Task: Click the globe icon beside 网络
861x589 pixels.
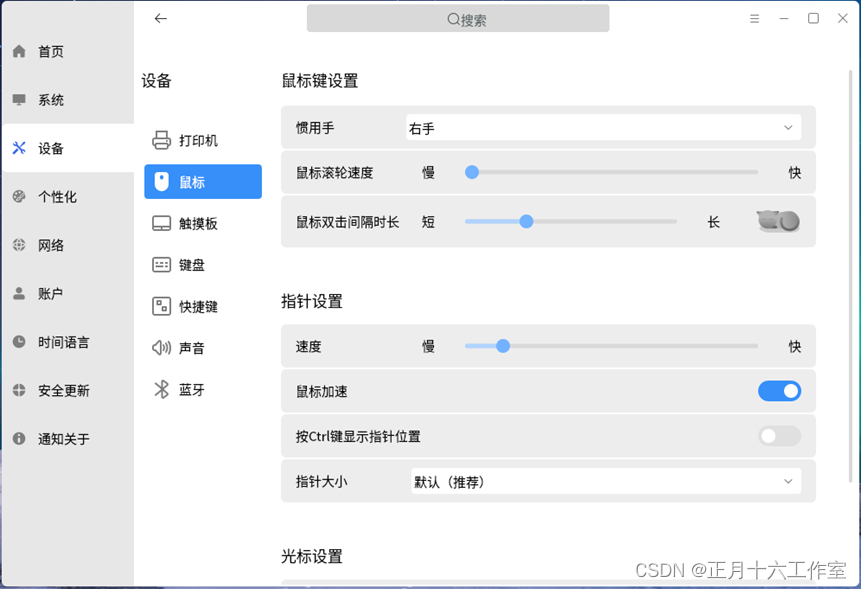Action: [19, 244]
